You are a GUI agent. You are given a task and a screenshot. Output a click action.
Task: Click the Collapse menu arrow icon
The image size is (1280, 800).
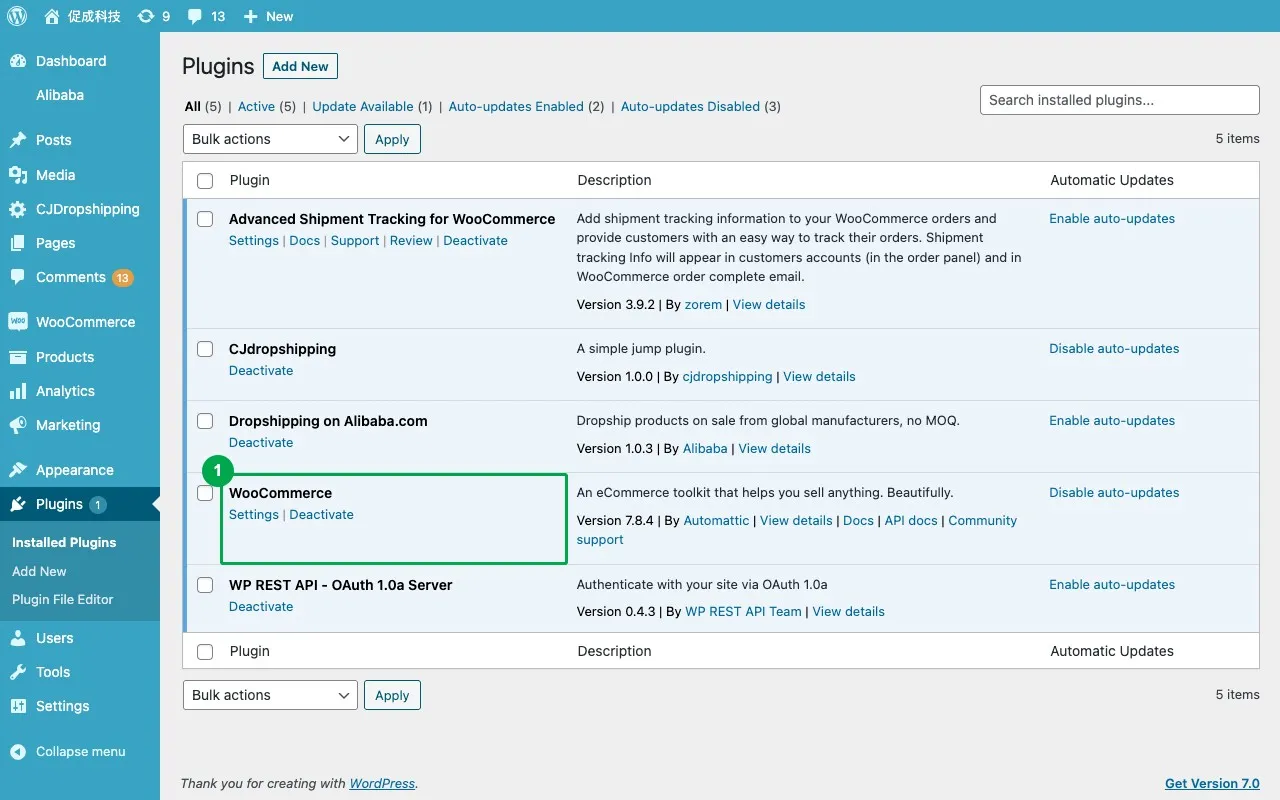pos(18,752)
